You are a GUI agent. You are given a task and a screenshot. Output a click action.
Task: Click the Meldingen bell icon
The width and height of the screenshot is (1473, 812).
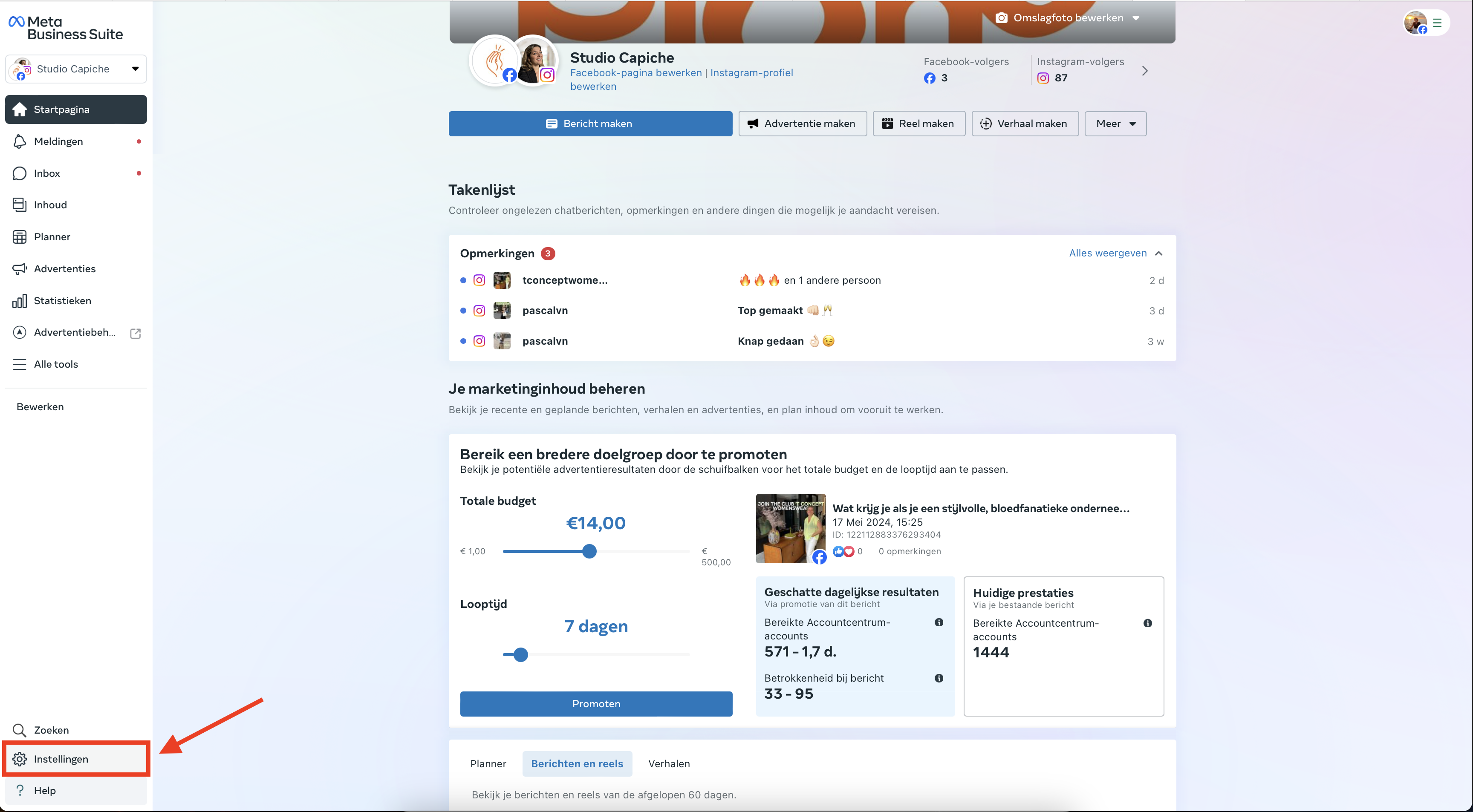(x=20, y=141)
